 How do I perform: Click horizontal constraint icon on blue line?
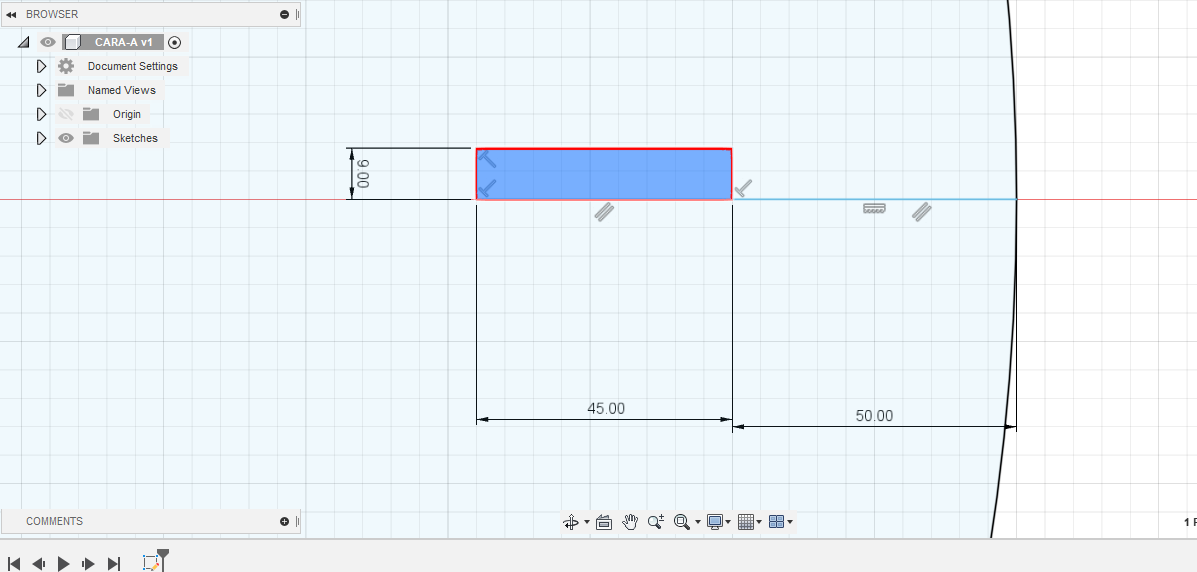click(x=874, y=208)
